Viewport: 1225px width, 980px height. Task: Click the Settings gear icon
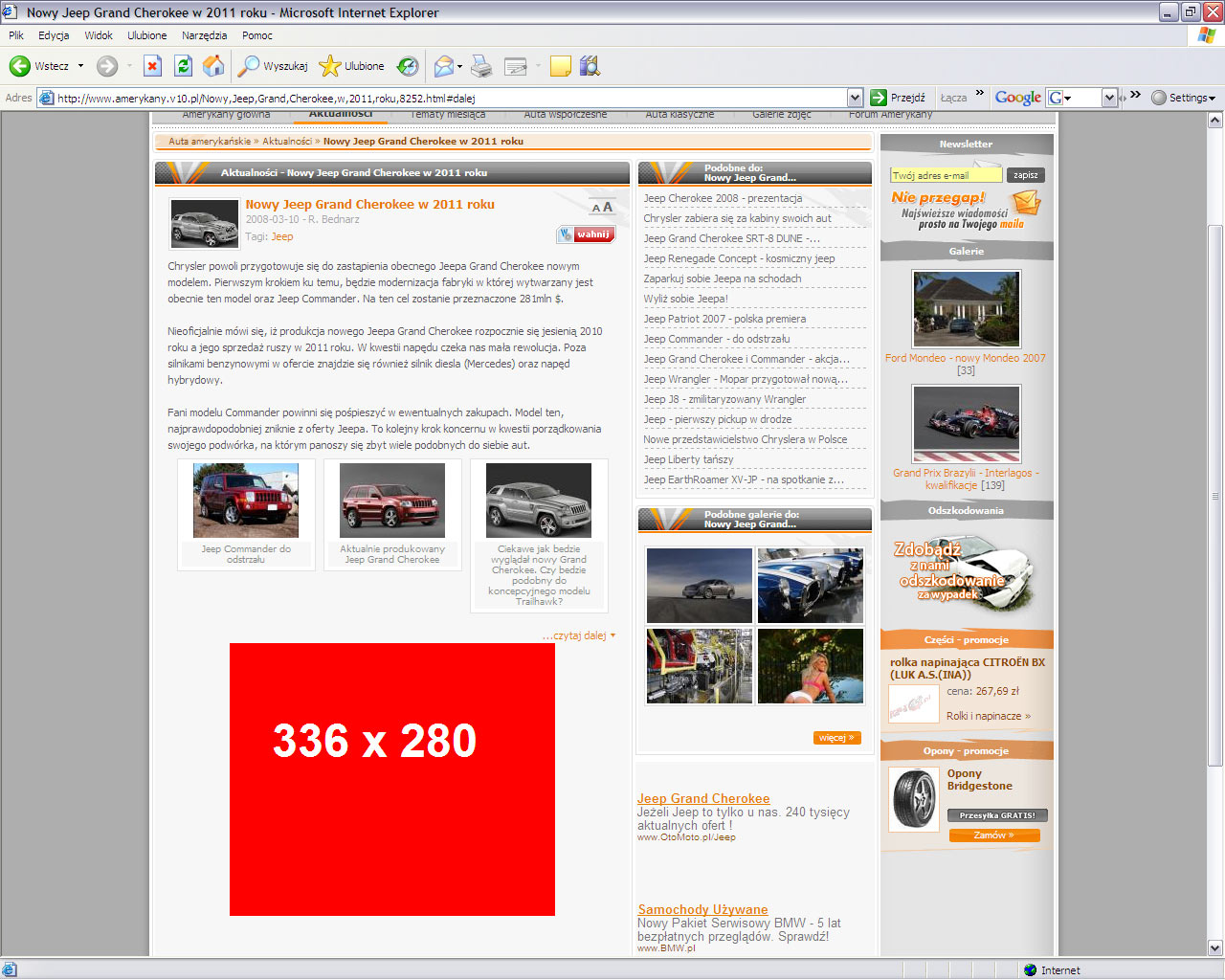pyautogui.click(x=1159, y=98)
